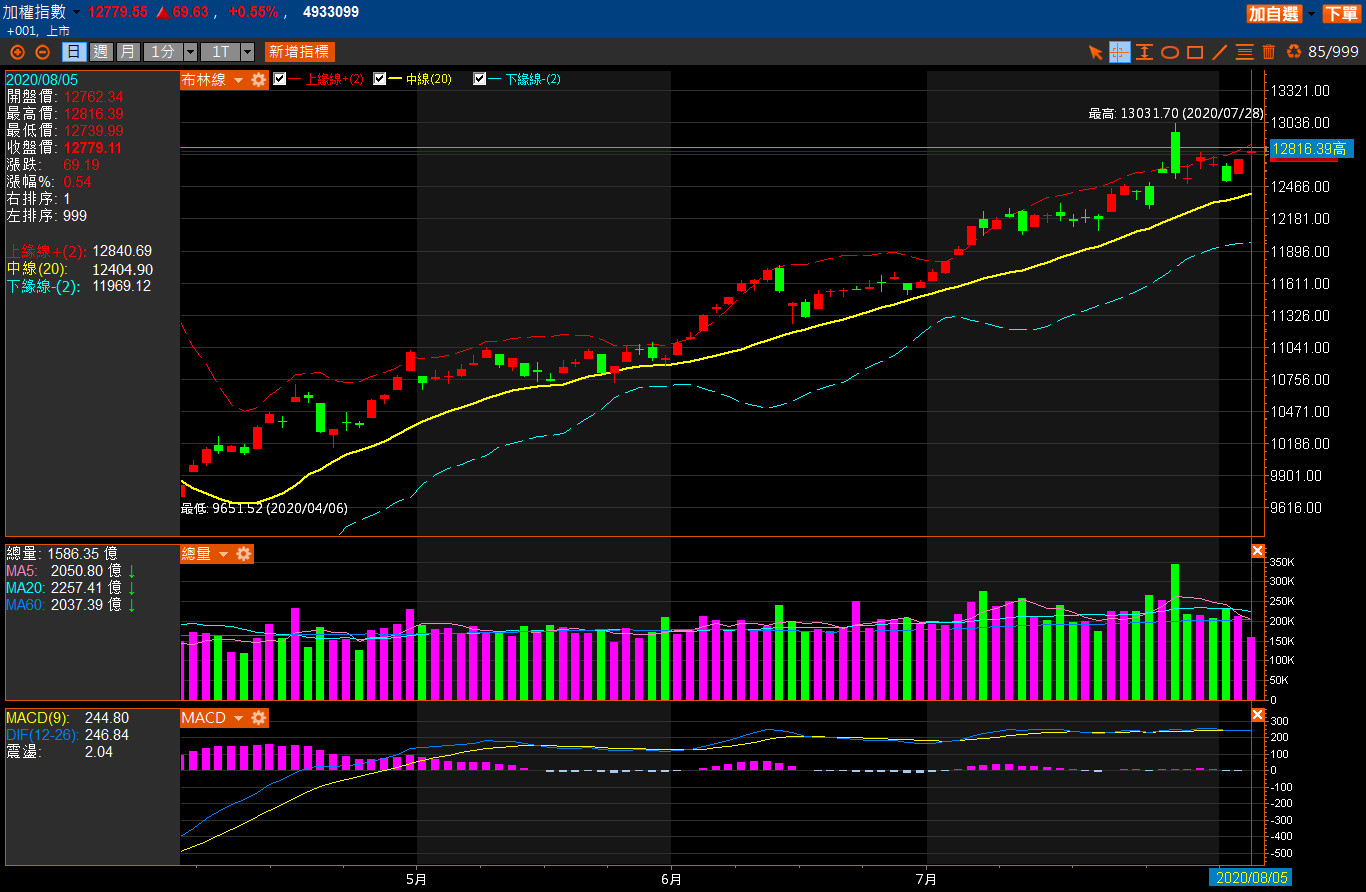Select the ellipse drawing tool

point(1169,52)
